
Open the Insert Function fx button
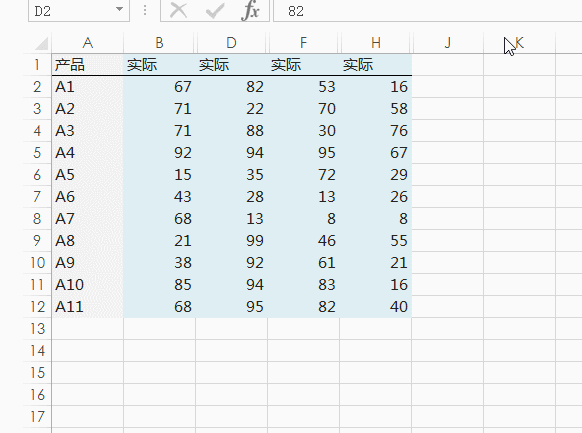250,10
